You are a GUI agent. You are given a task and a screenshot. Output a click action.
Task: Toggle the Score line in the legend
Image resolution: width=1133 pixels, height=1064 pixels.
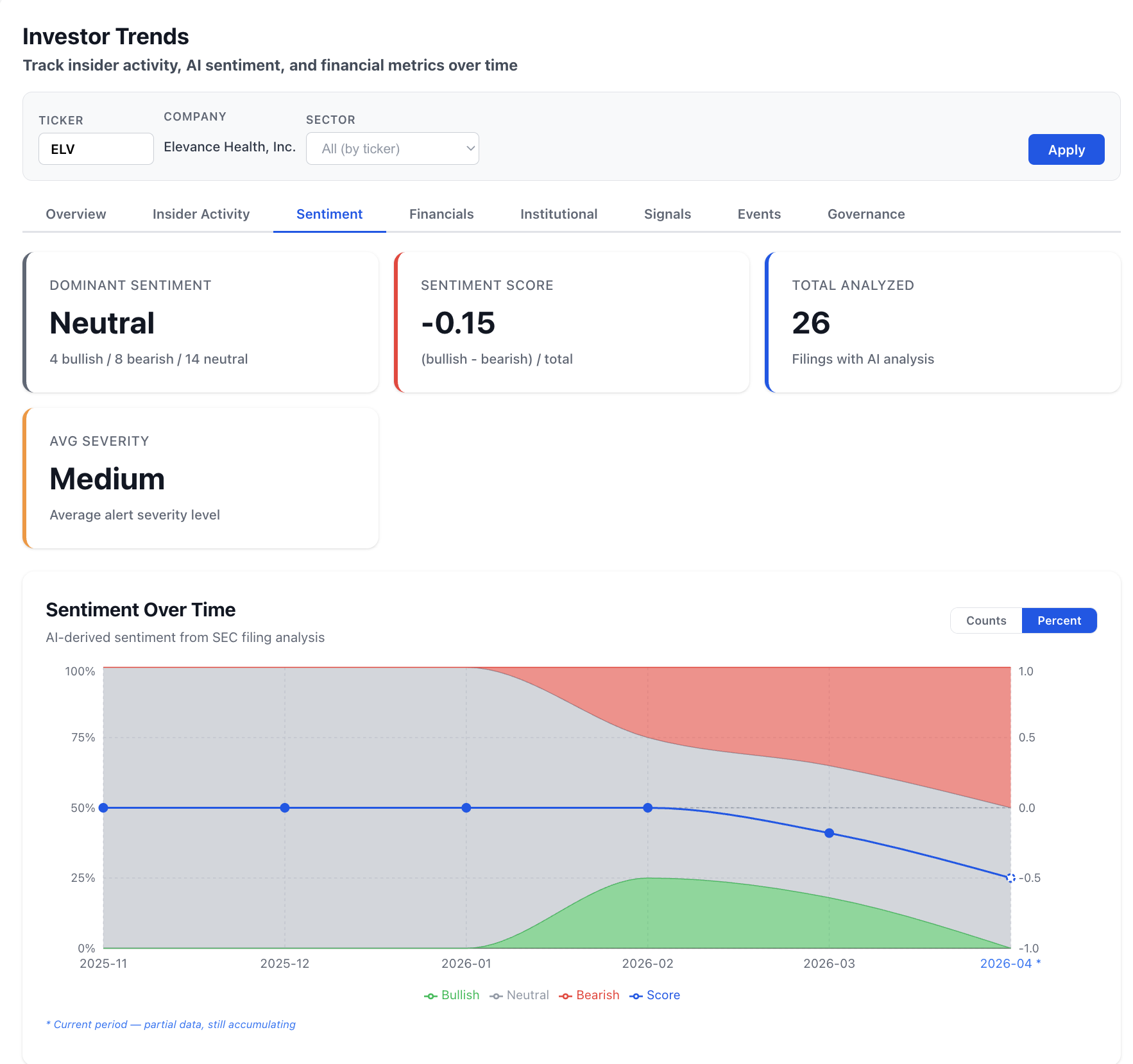(655, 995)
